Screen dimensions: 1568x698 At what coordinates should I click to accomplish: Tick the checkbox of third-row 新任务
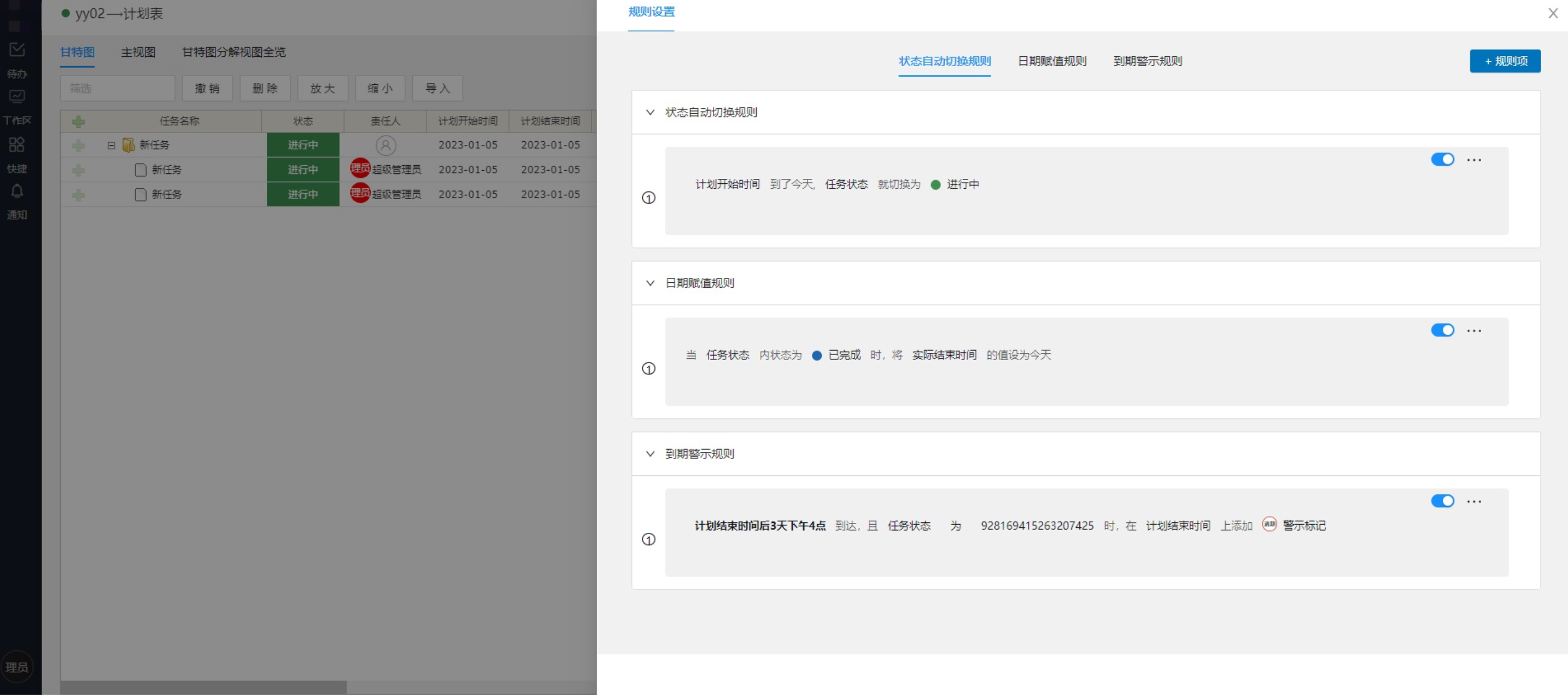click(141, 195)
